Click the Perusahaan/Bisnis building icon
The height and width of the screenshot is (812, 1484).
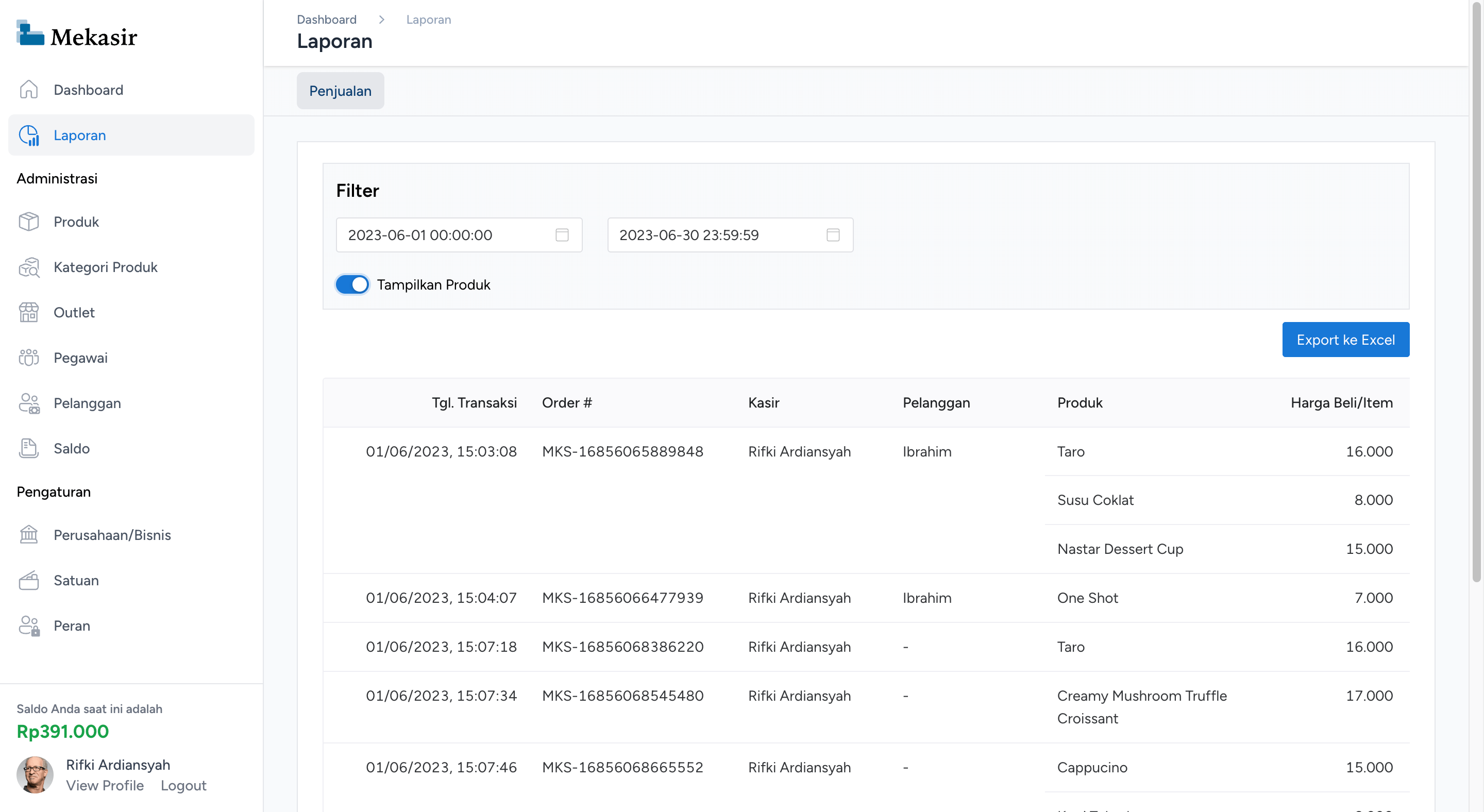[x=28, y=535]
